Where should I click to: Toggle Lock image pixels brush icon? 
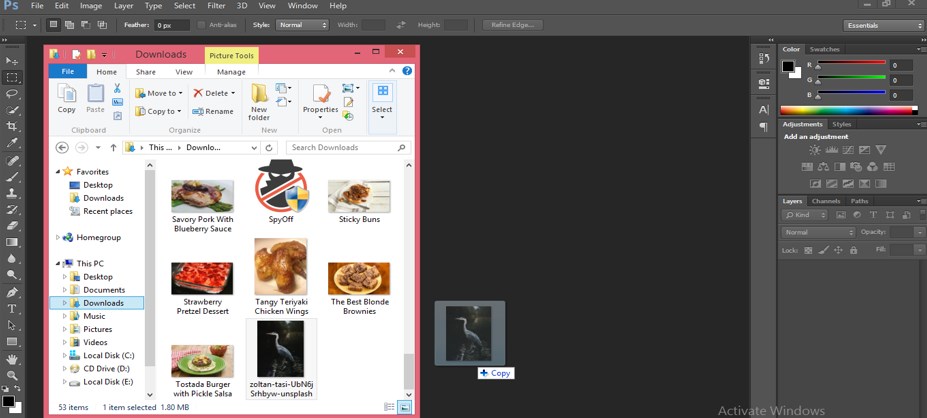pos(824,250)
